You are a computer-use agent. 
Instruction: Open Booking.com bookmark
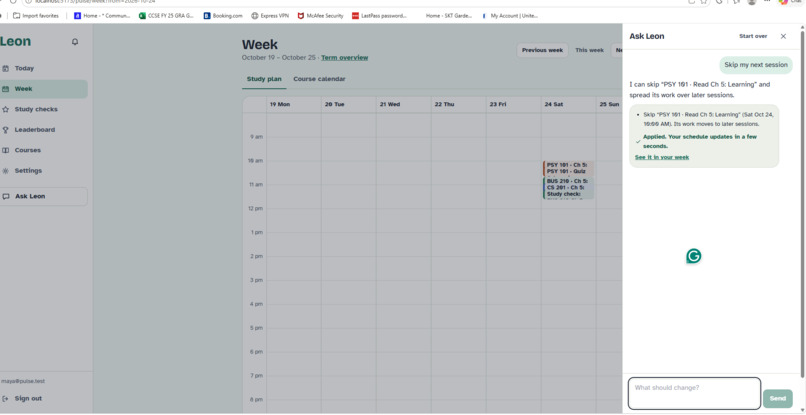(223, 16)
